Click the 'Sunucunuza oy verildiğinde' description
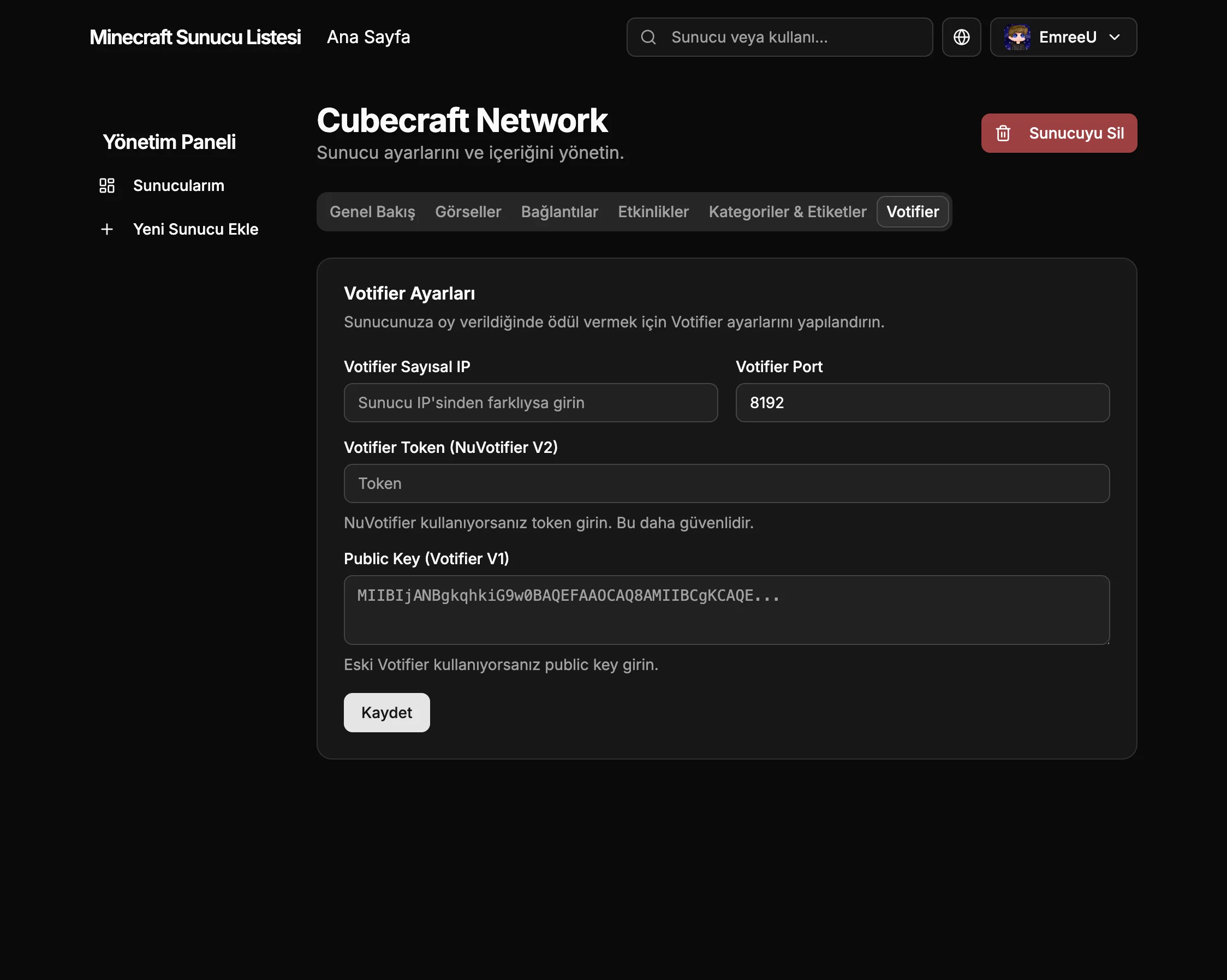The width and height of the screenshot is (1227, 980). [x=614, y=322]
